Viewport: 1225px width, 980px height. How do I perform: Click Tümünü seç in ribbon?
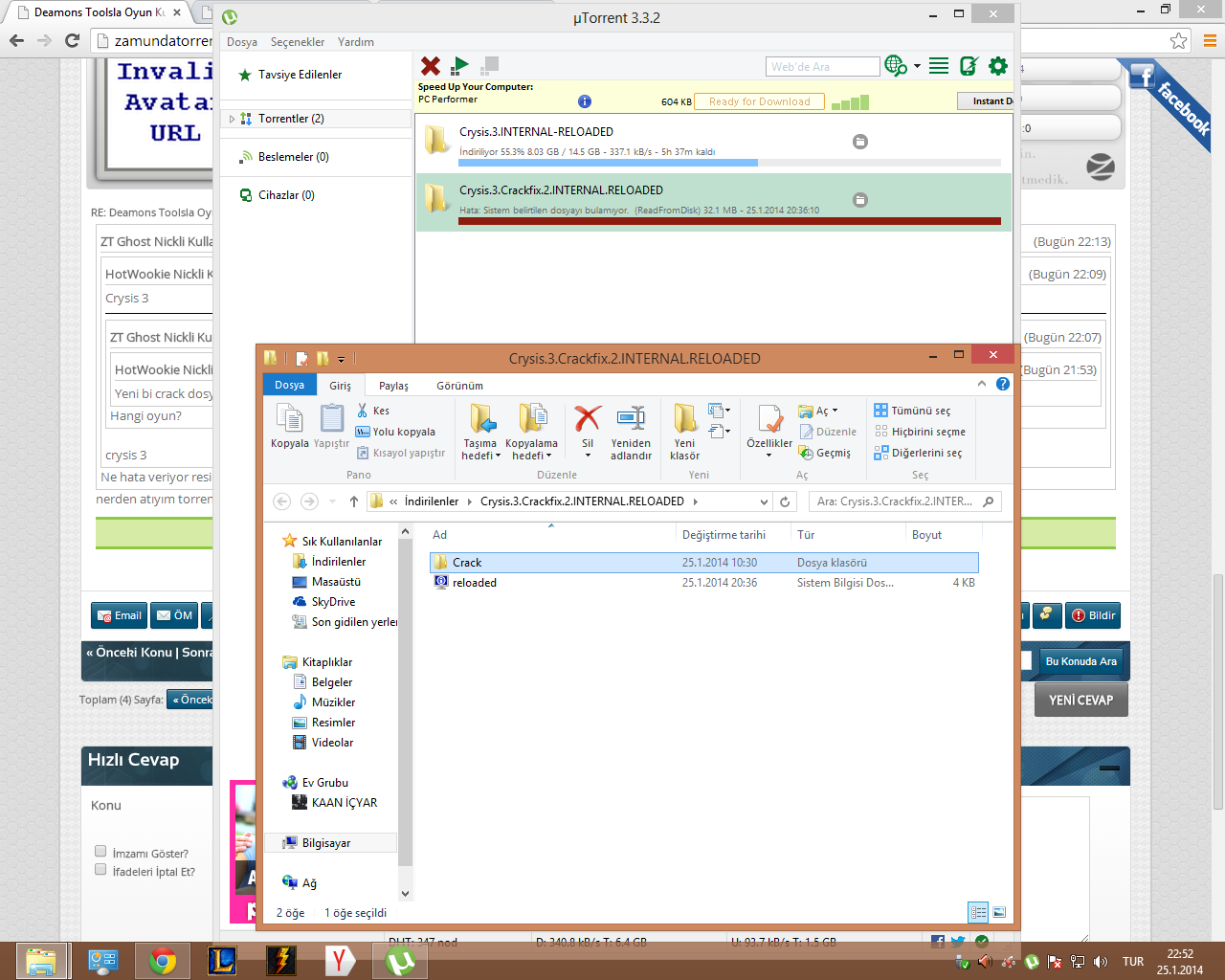pyautogui.click(x=912, y=411)
